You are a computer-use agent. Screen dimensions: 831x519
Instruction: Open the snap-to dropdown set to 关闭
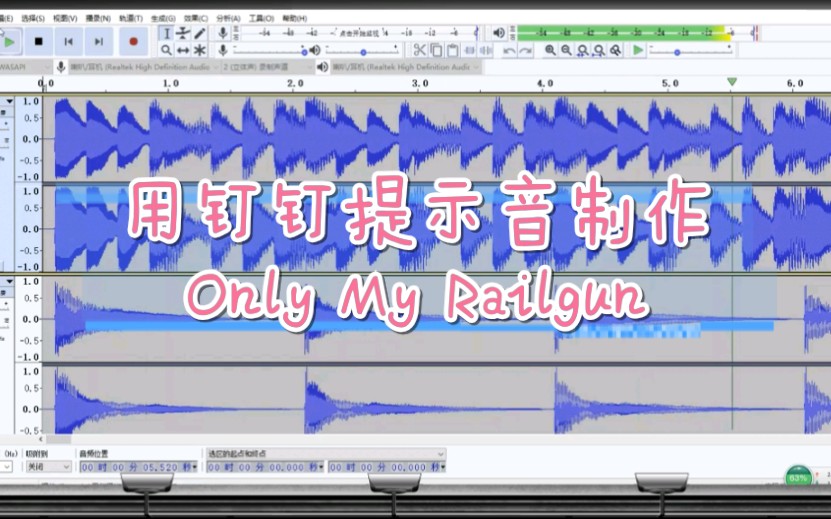click(48, 467)
